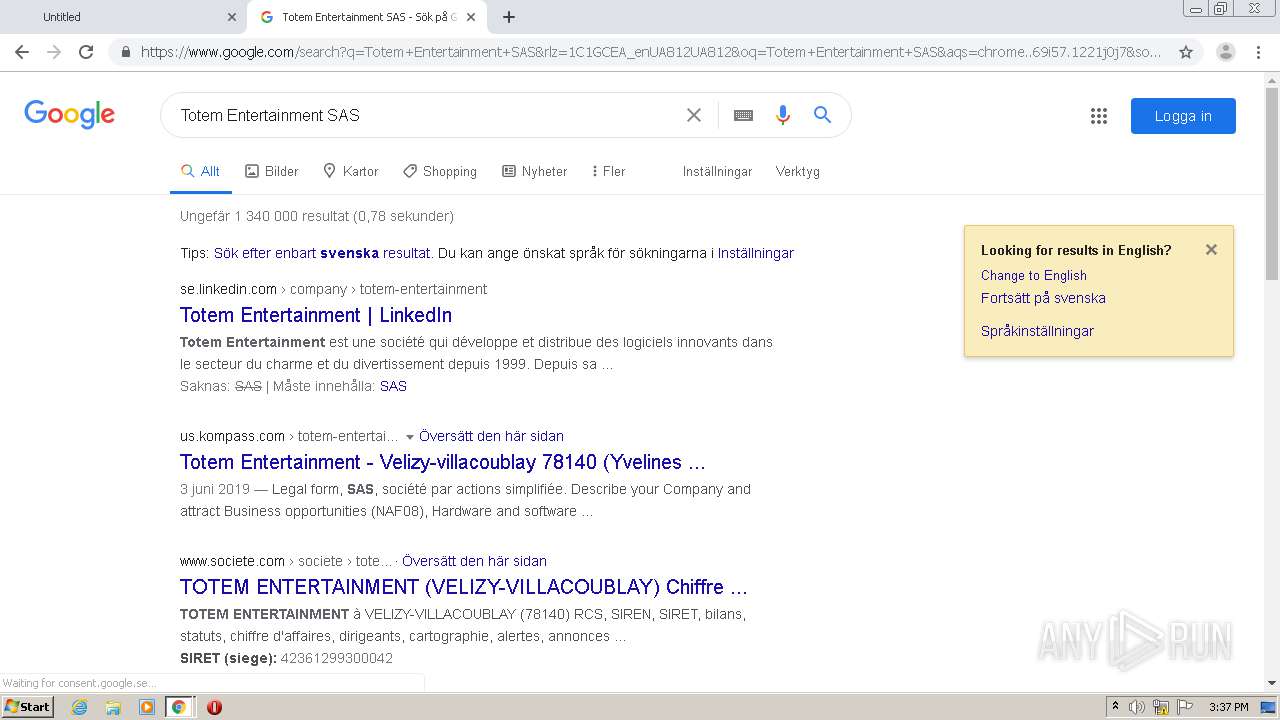
Task: Click the browser forward arrow
Action: point(54,52)
